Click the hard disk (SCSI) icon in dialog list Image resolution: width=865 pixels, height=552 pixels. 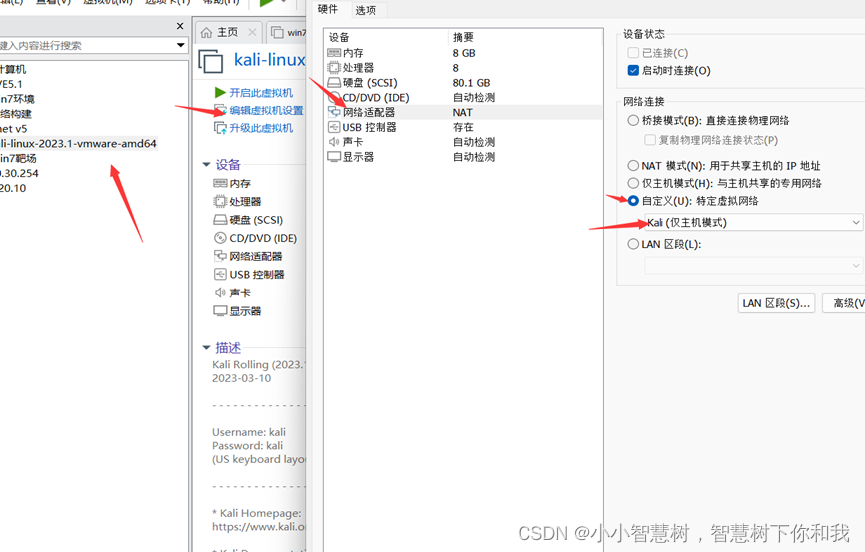[x=334, y=83]
